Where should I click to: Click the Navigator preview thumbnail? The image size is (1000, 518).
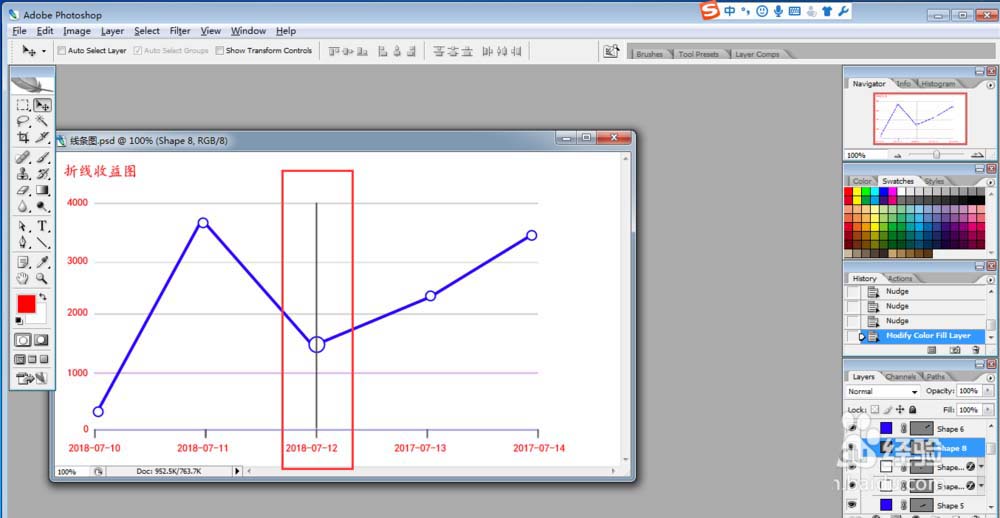click(x=920, y=119)
